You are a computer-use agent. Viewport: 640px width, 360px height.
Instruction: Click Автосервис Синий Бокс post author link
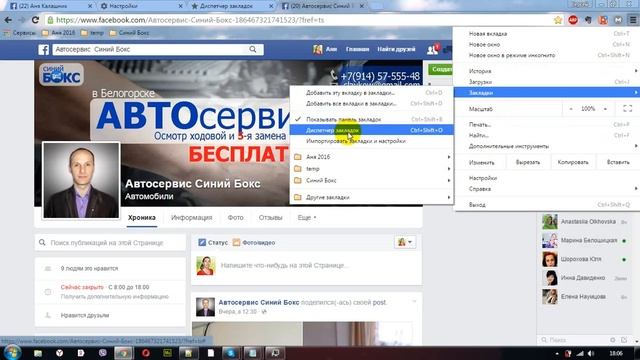click(x=259, y=302)
